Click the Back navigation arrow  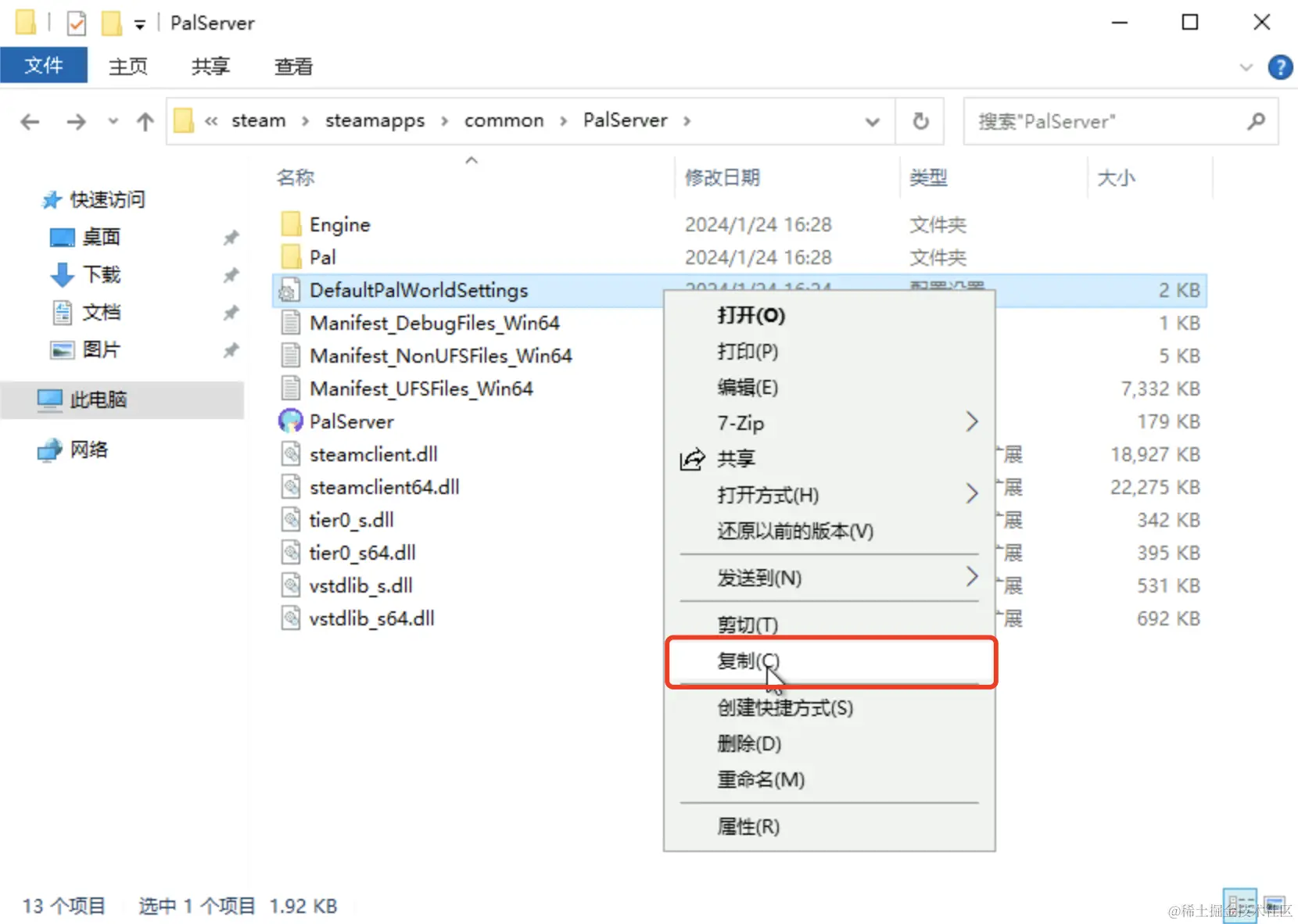[30, 121]
